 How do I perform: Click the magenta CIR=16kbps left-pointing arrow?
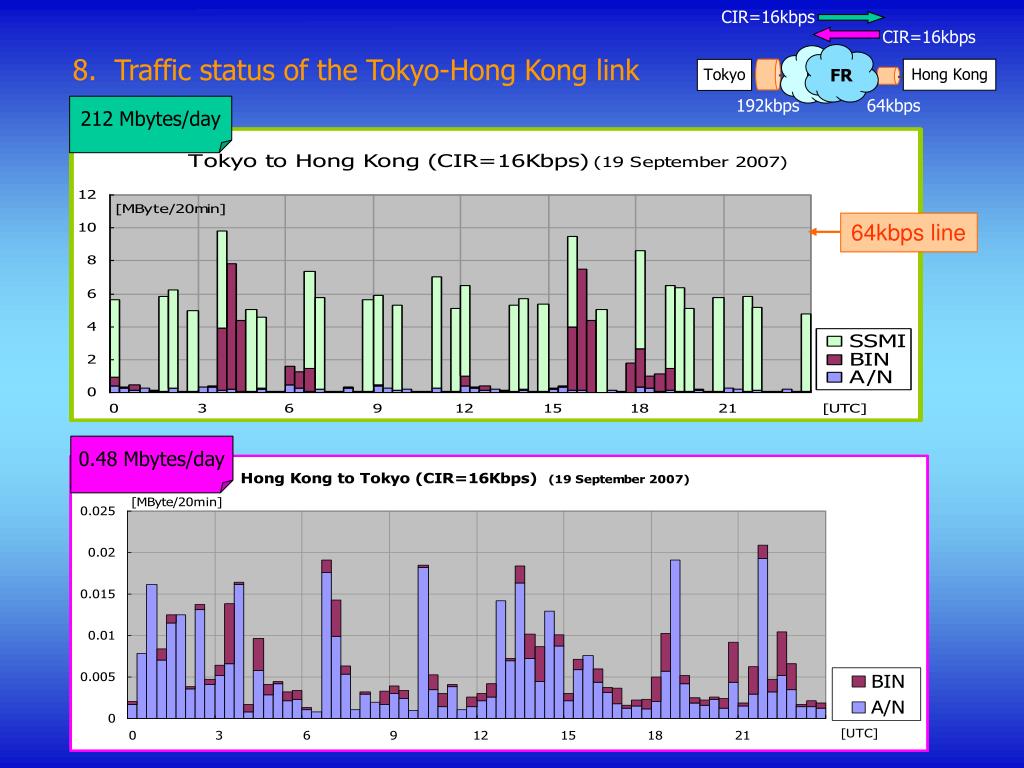(847, 35)
